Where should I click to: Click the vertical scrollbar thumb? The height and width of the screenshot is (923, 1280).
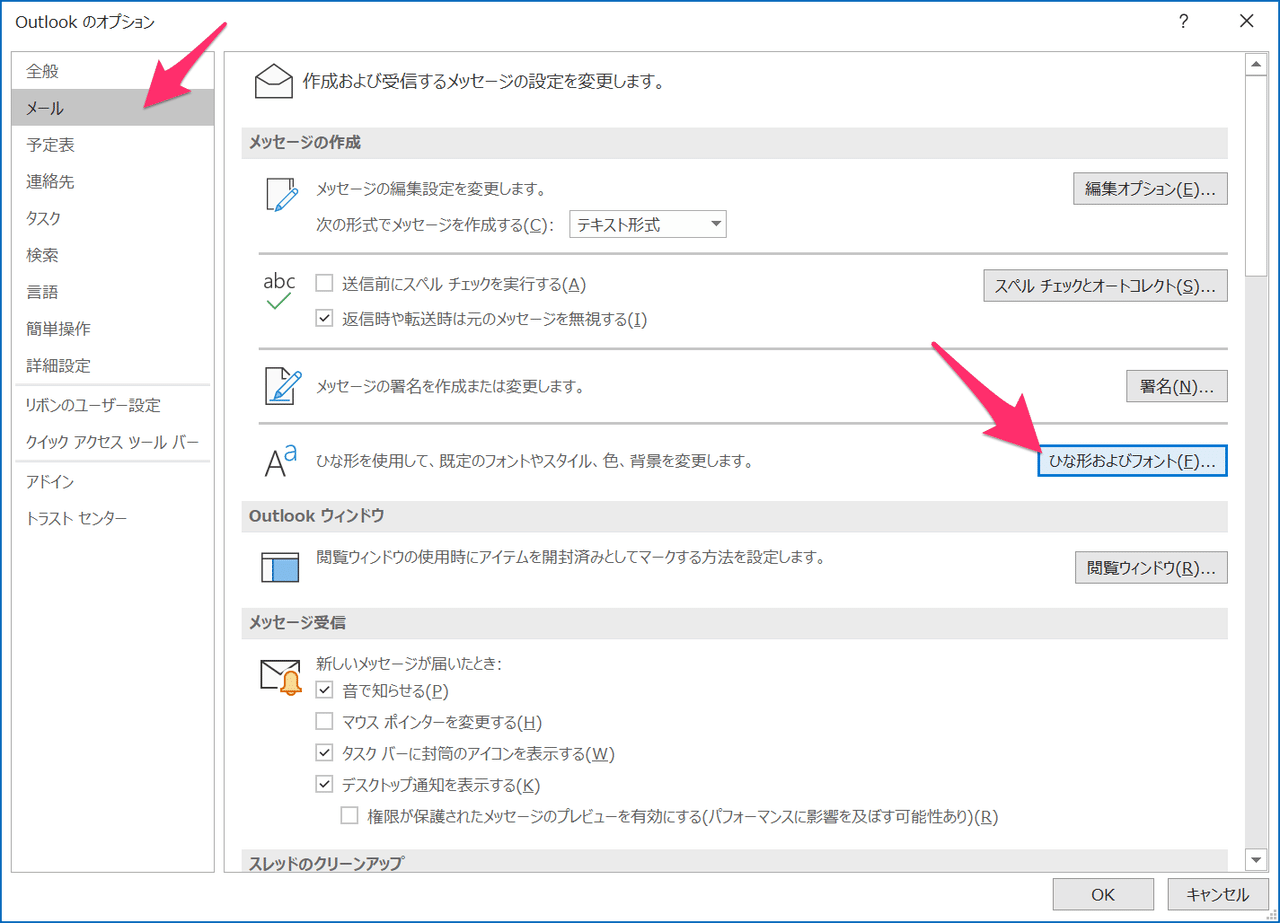(1256, 175)
